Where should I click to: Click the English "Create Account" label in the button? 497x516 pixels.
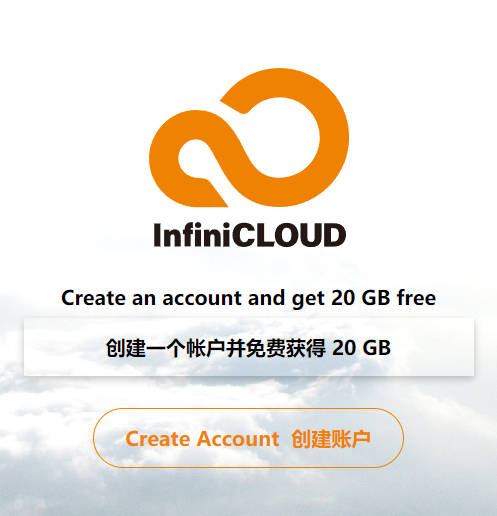202,439
